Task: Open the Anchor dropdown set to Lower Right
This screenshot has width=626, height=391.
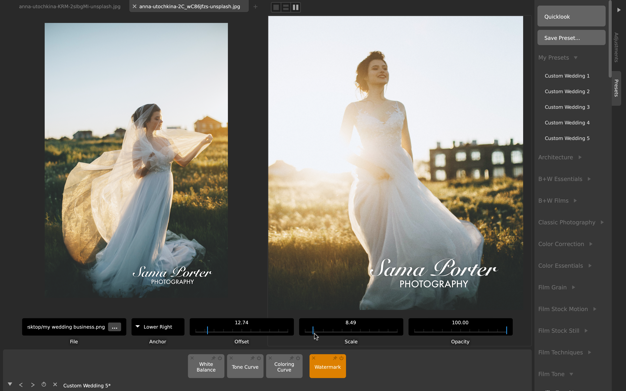Action: click(158, 327)
